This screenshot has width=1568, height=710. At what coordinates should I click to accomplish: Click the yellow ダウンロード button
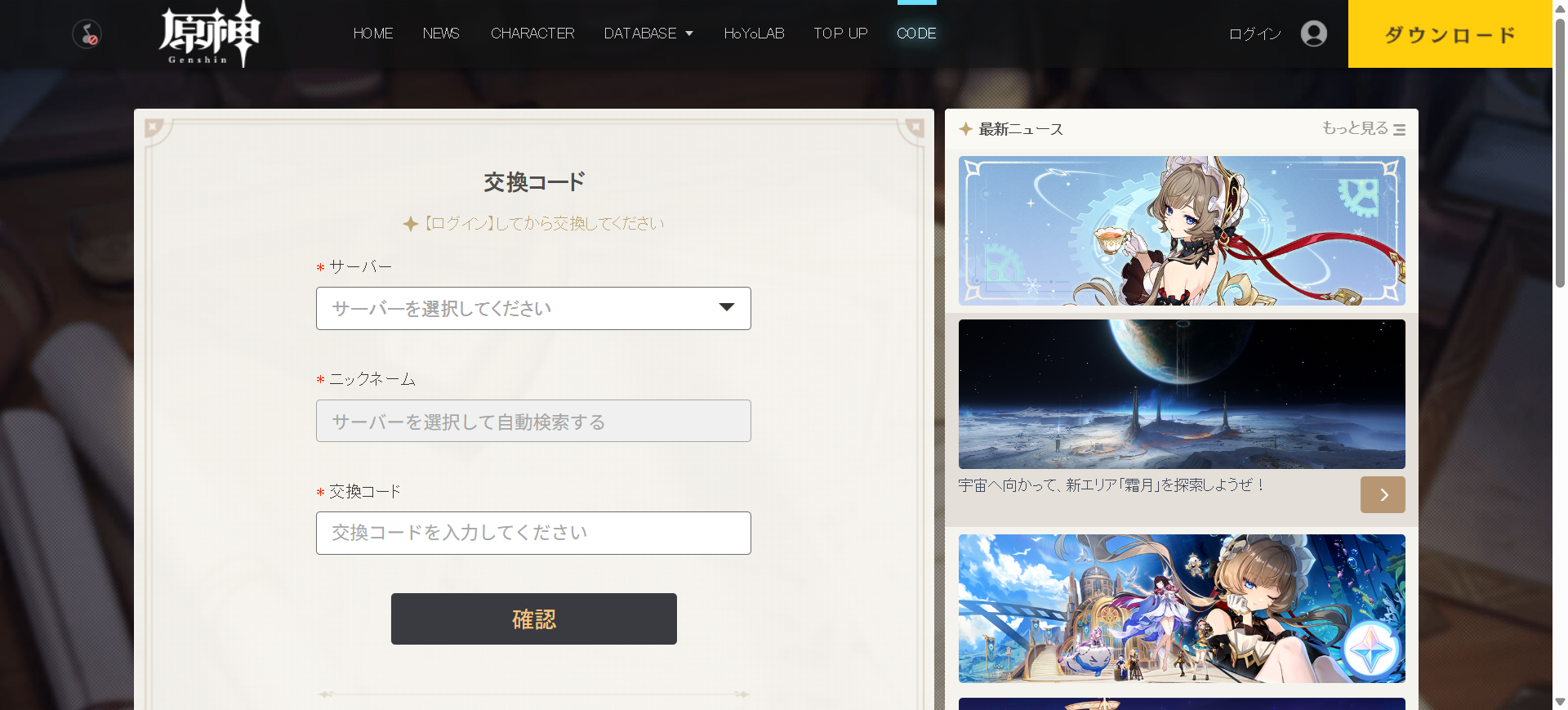tap(1450, 33)
